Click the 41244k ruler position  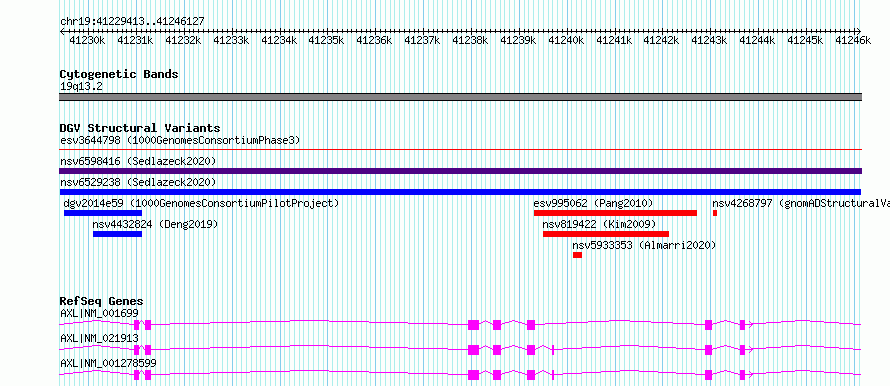click(757, 40)
